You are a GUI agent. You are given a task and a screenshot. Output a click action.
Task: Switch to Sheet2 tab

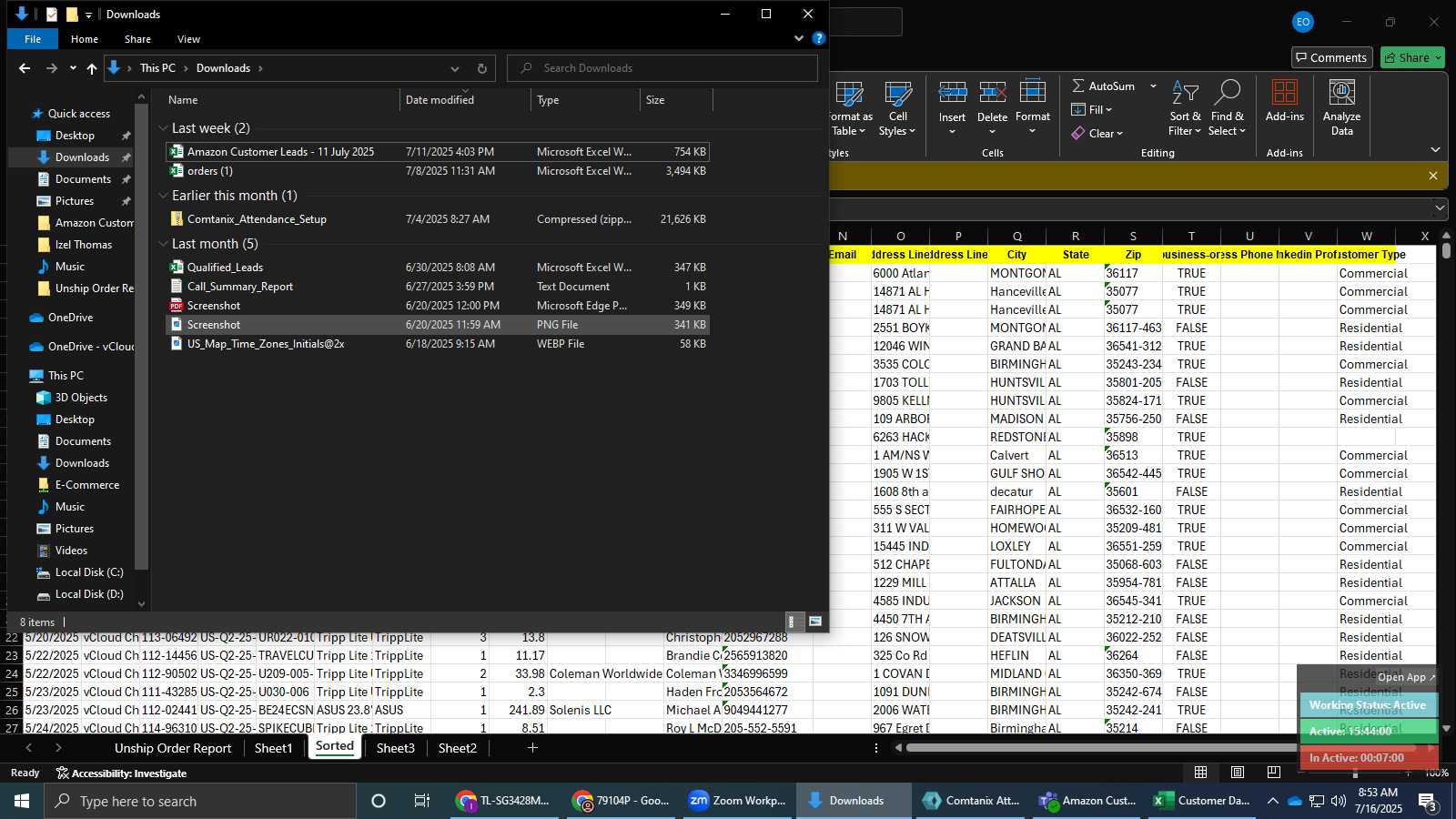pyautogui.click(x=457, y=748)
